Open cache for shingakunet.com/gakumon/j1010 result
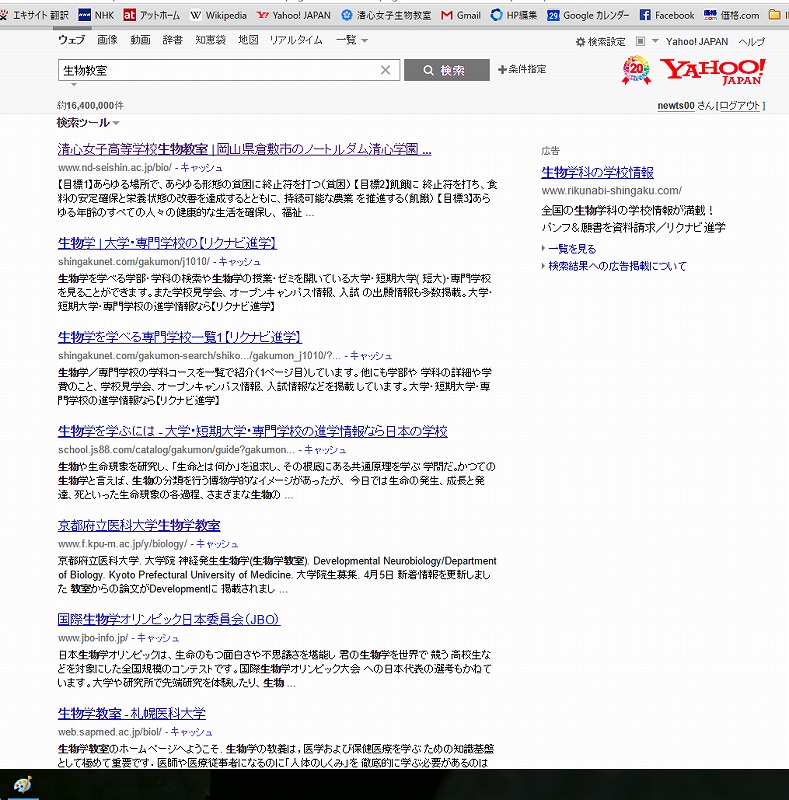The height and width of the screenshot is (800, 789). pyautogui.click(x=239, y=261)
